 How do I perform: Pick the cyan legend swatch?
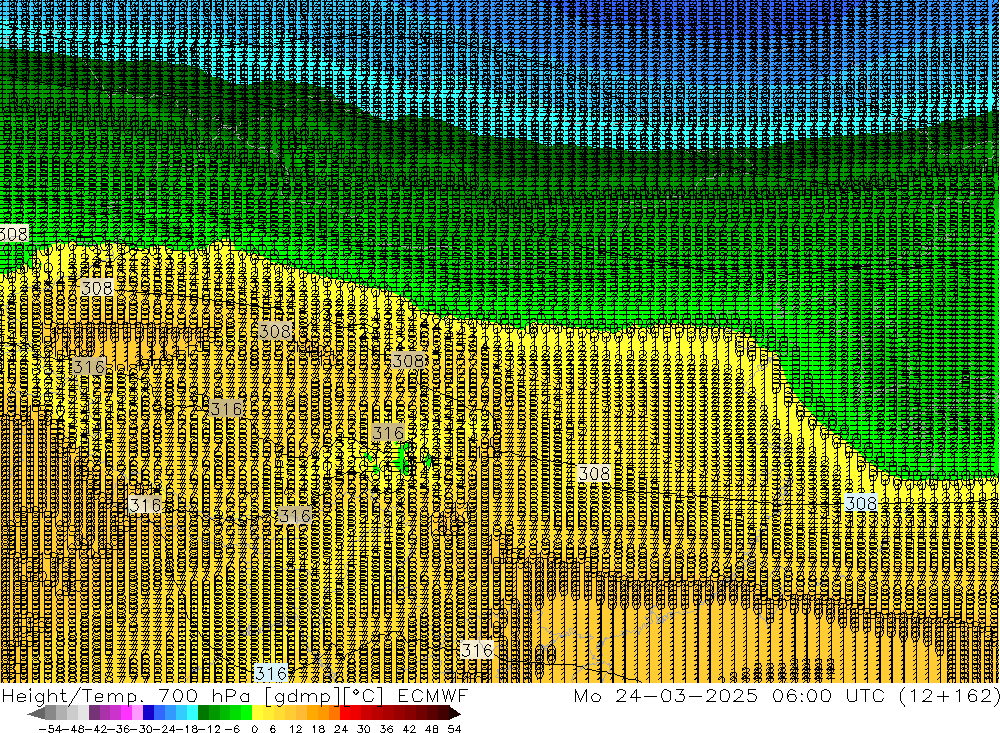(x=192, y=713)
